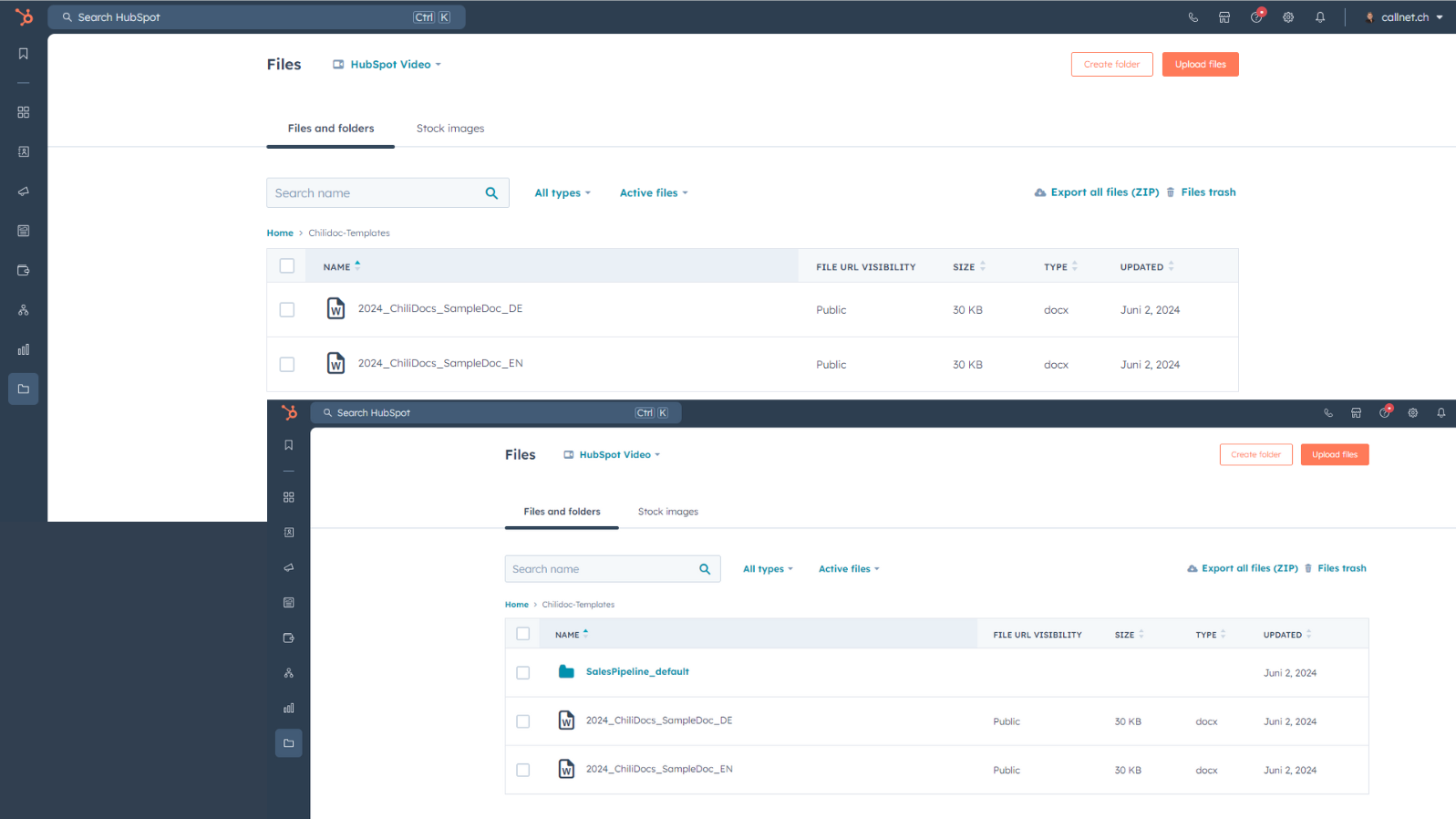Open the Workspaces grid icon in the lower window sidebar
This screenshot has width=1456, height=819.
click(x=289, y=497)
